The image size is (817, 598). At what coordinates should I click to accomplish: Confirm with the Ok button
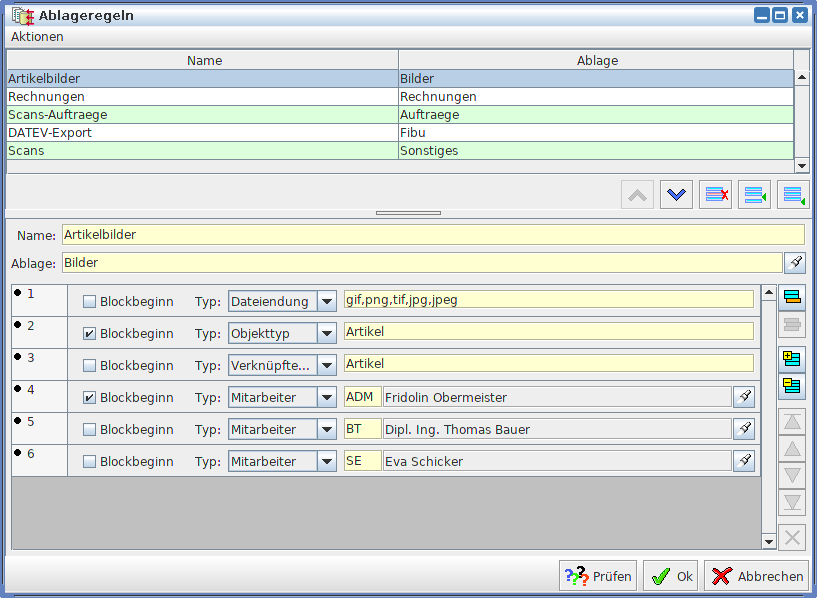click(670, 576)
